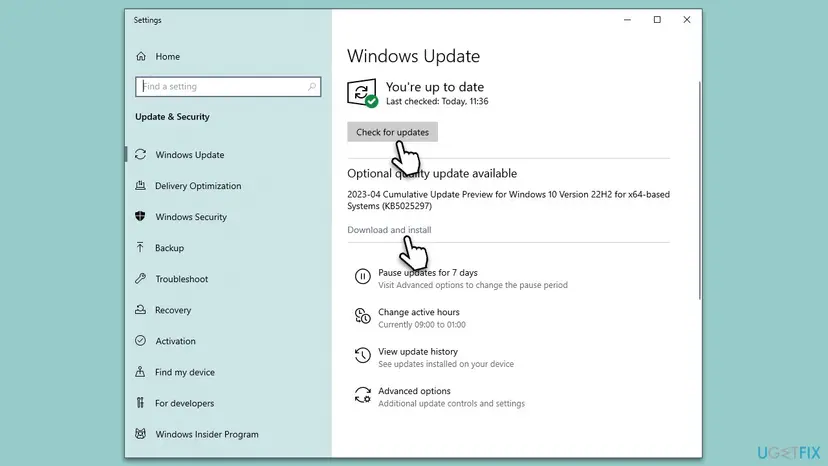Select Windows Update in sidebar
The image size is (828, 466).
click(x=190, y=155)
